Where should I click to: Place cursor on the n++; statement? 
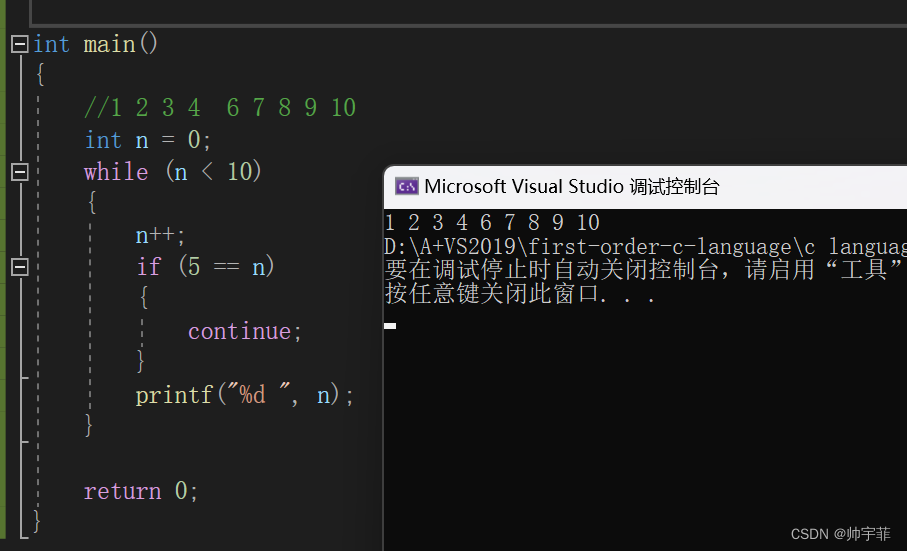click(x=160, y=235)
